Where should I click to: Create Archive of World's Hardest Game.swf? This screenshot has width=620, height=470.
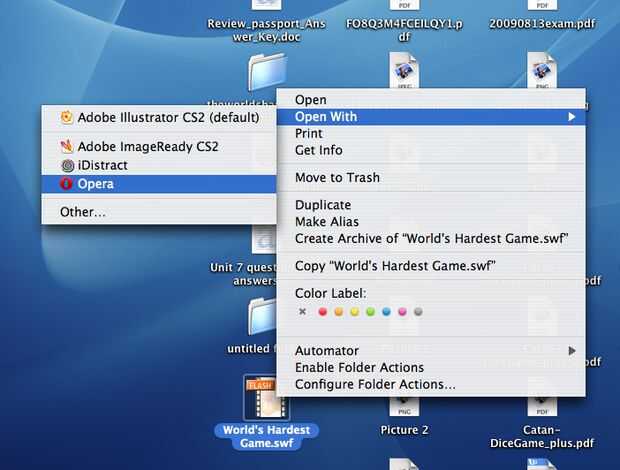(x=431, y=239)
